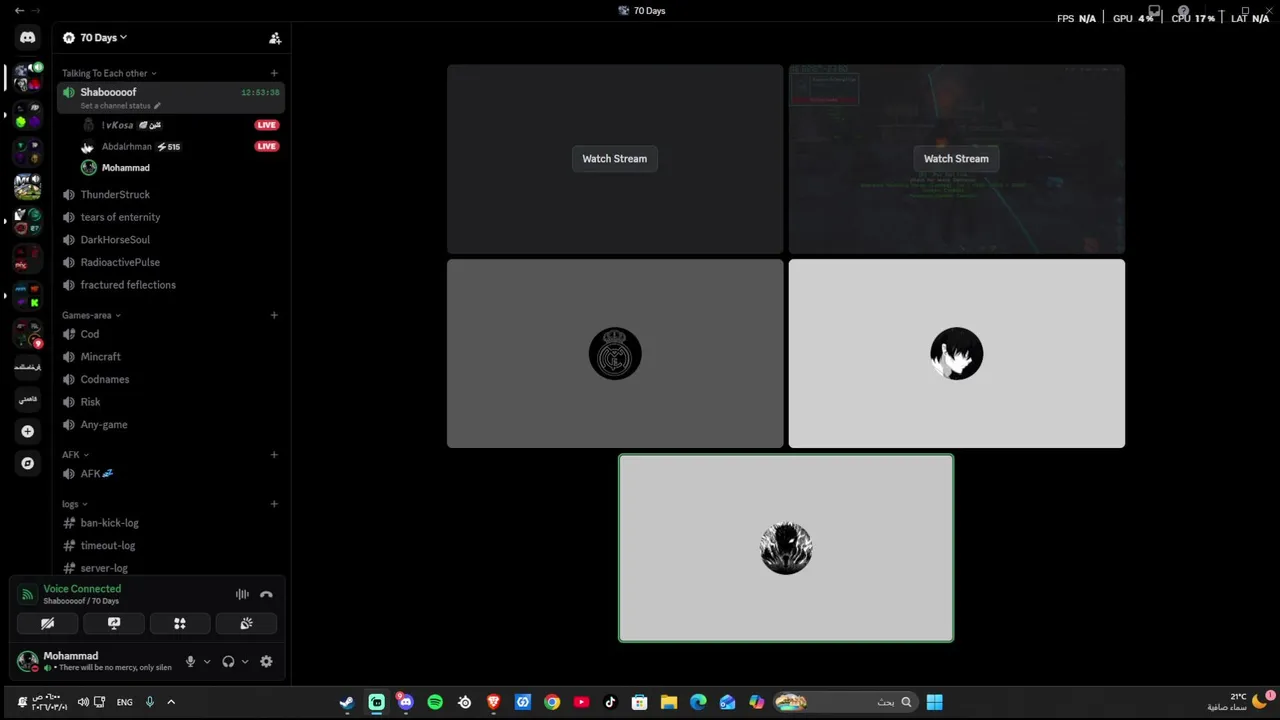Image resolution: width=1280 pixels, height=720 pixels.
Task: Click the system tray volume speaker icon
Action: (83, 702)
